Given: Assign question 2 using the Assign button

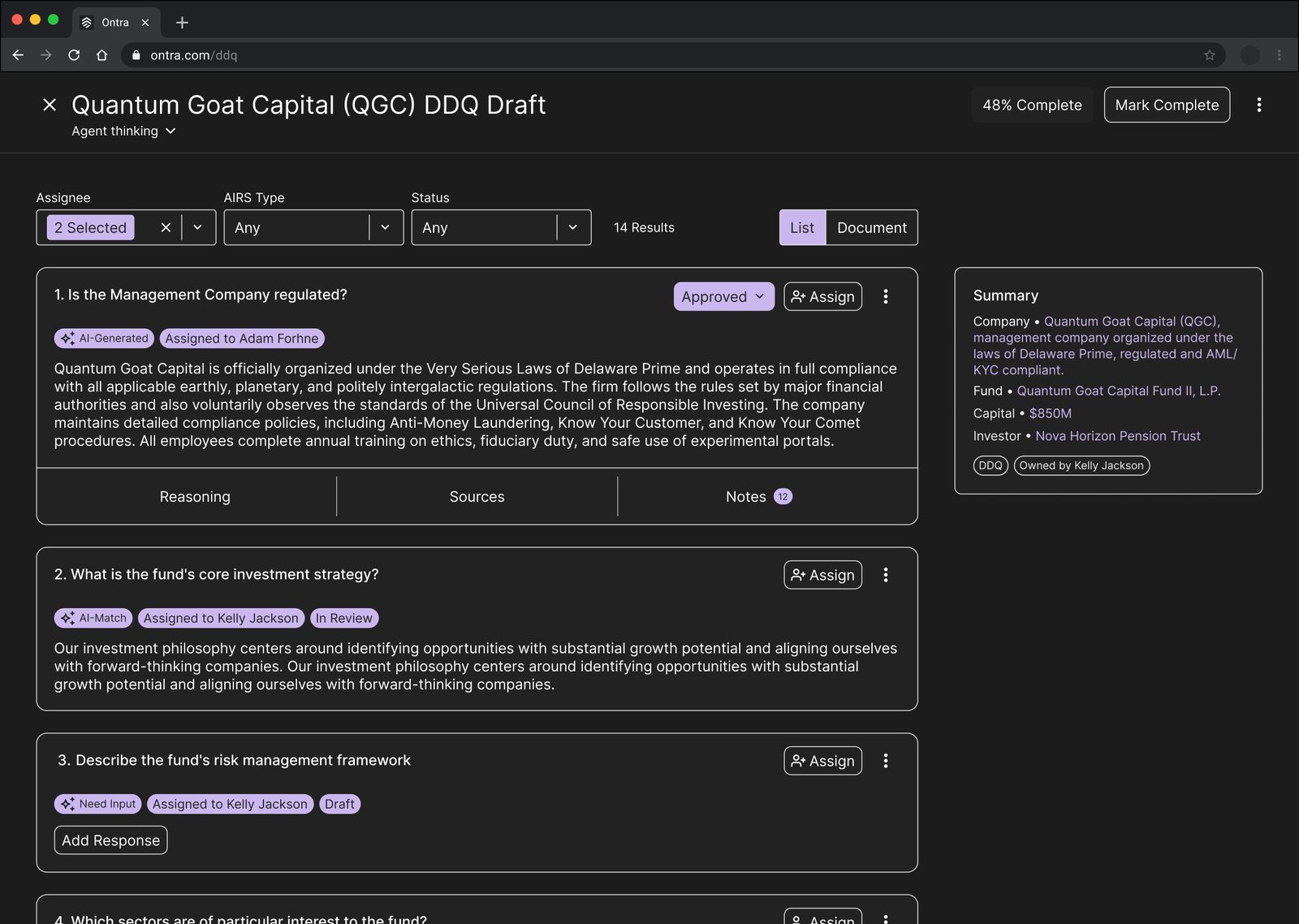Looking at the screenshot, I should 822,575.
